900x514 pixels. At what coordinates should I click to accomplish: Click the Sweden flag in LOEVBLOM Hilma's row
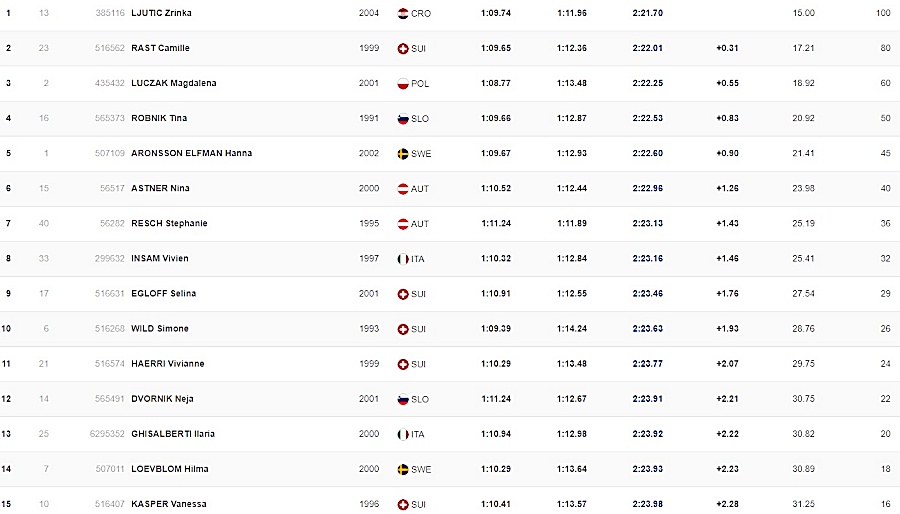[x=402, y=469]
